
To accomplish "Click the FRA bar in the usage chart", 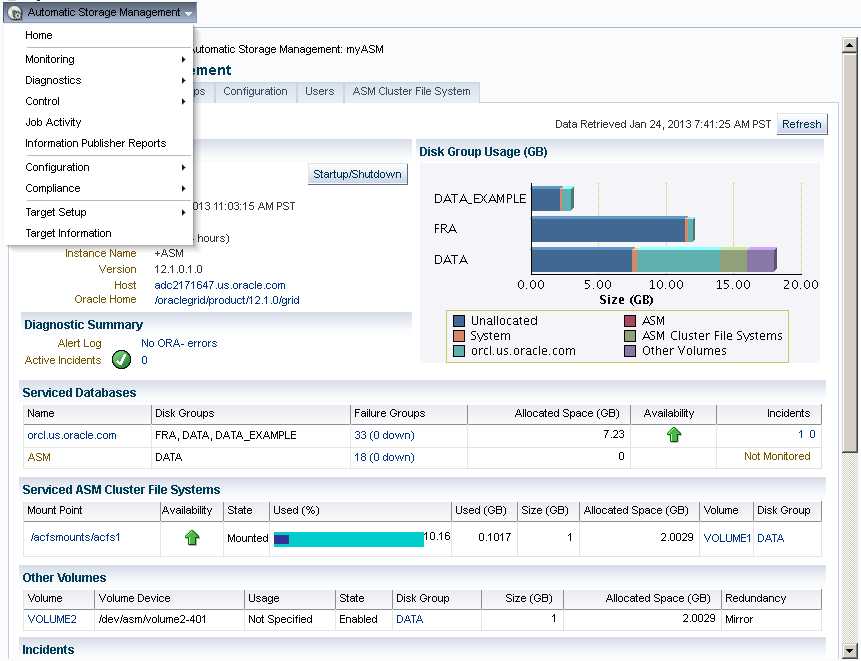I will tap(613, 229).
